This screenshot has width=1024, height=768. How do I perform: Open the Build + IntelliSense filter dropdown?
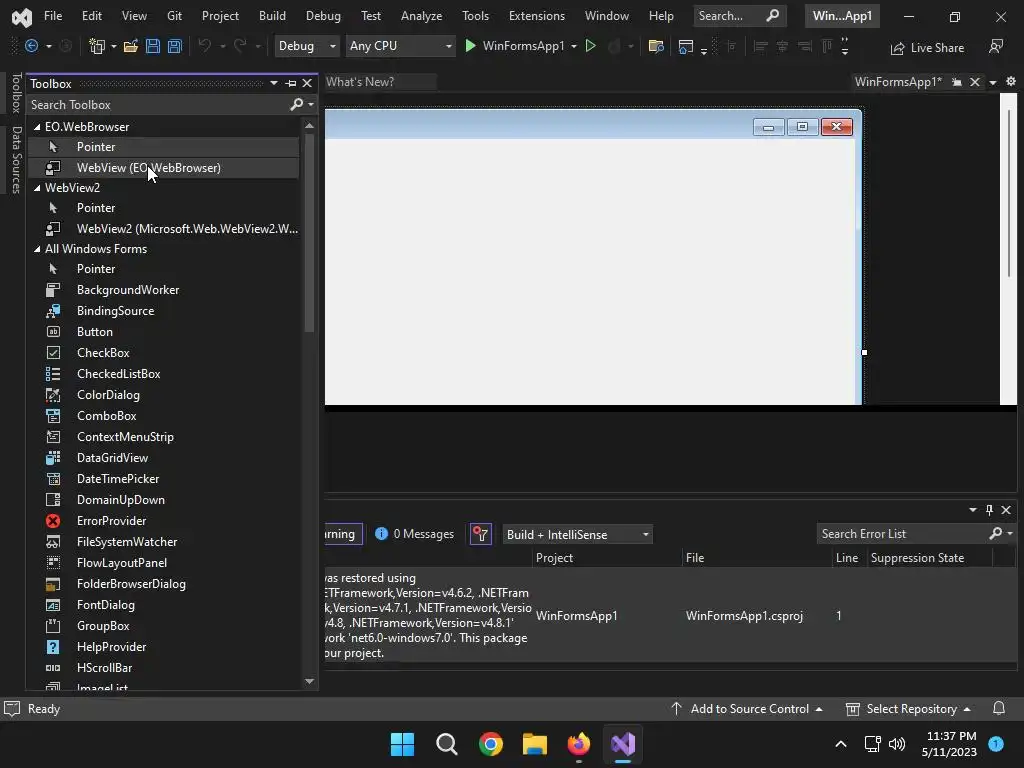tap(577, 534)
